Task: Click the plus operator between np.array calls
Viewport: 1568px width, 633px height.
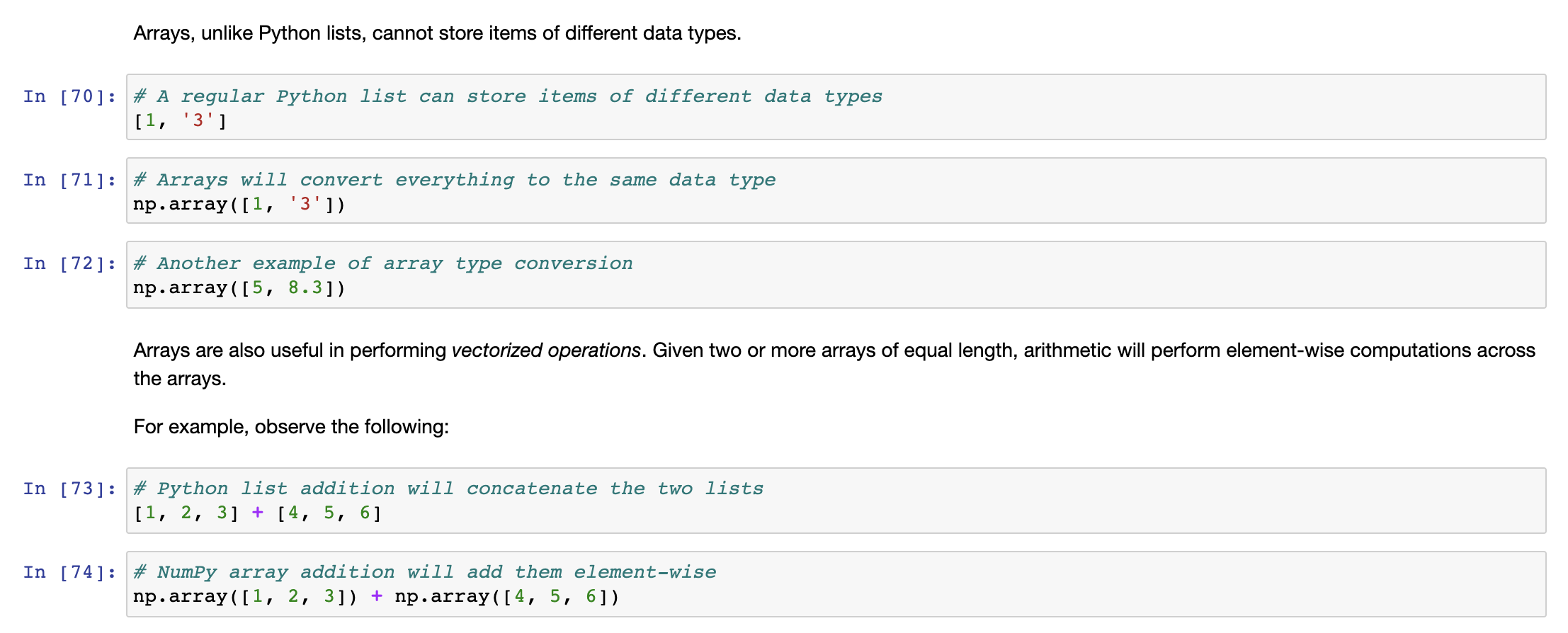Action: coord(377,596)
